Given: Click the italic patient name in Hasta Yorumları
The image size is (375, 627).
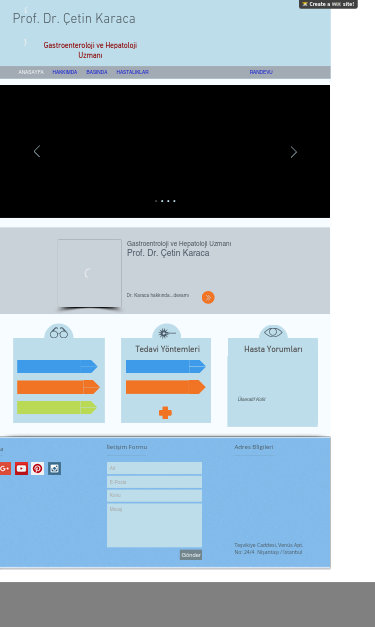Looking at the screenshot, I should point(251,399).
